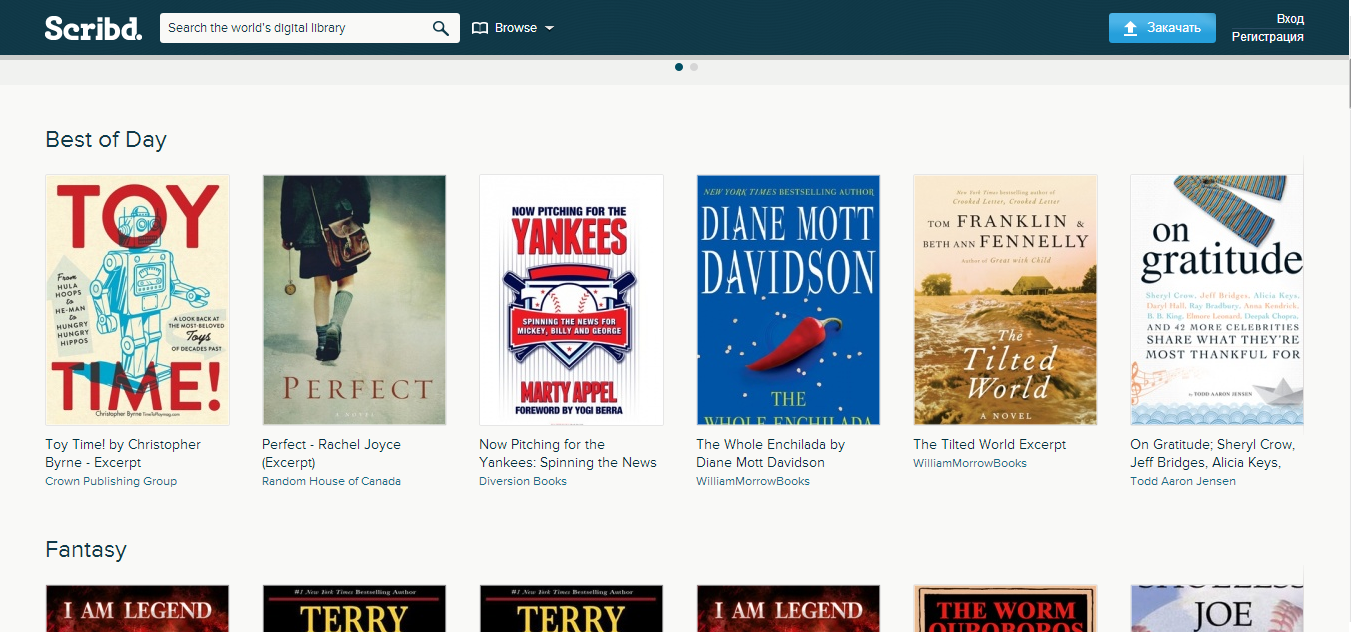The width and height of the screenshot is (1351, 632).
Task: Click the Вход link
Action: pos(1290,19)
